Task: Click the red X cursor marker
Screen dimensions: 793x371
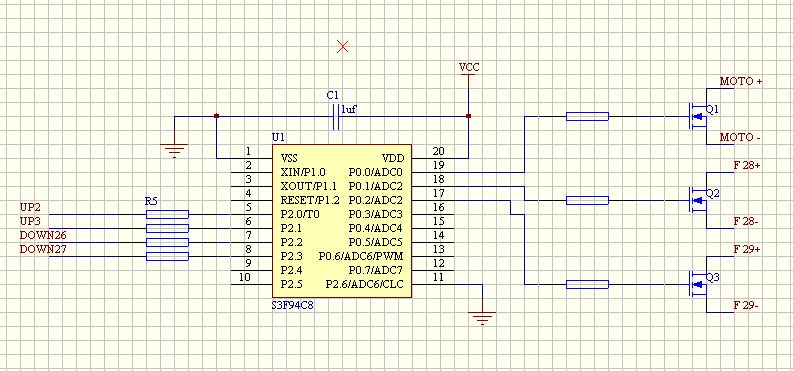Action: tap(342, 47)
